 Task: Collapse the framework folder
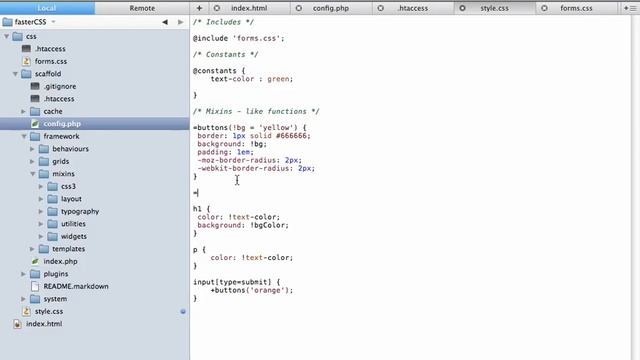[x=24, y=136]
